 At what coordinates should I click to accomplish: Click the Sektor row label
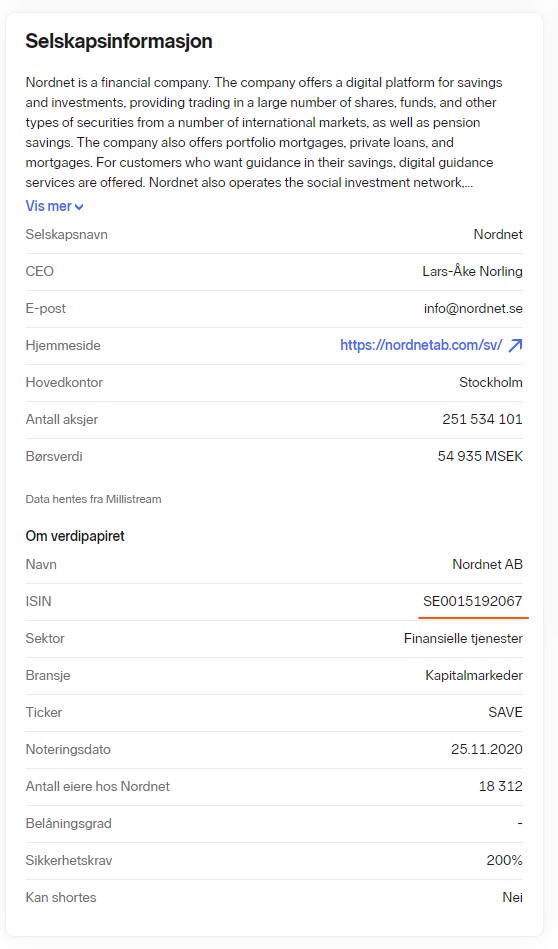(45, 638)
